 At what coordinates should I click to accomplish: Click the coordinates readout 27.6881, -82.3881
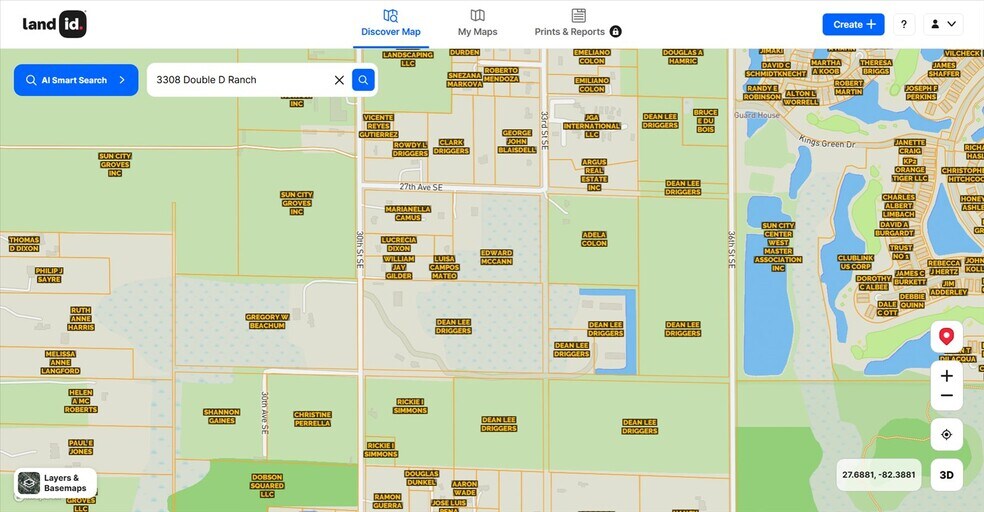(x=879, y=475)
